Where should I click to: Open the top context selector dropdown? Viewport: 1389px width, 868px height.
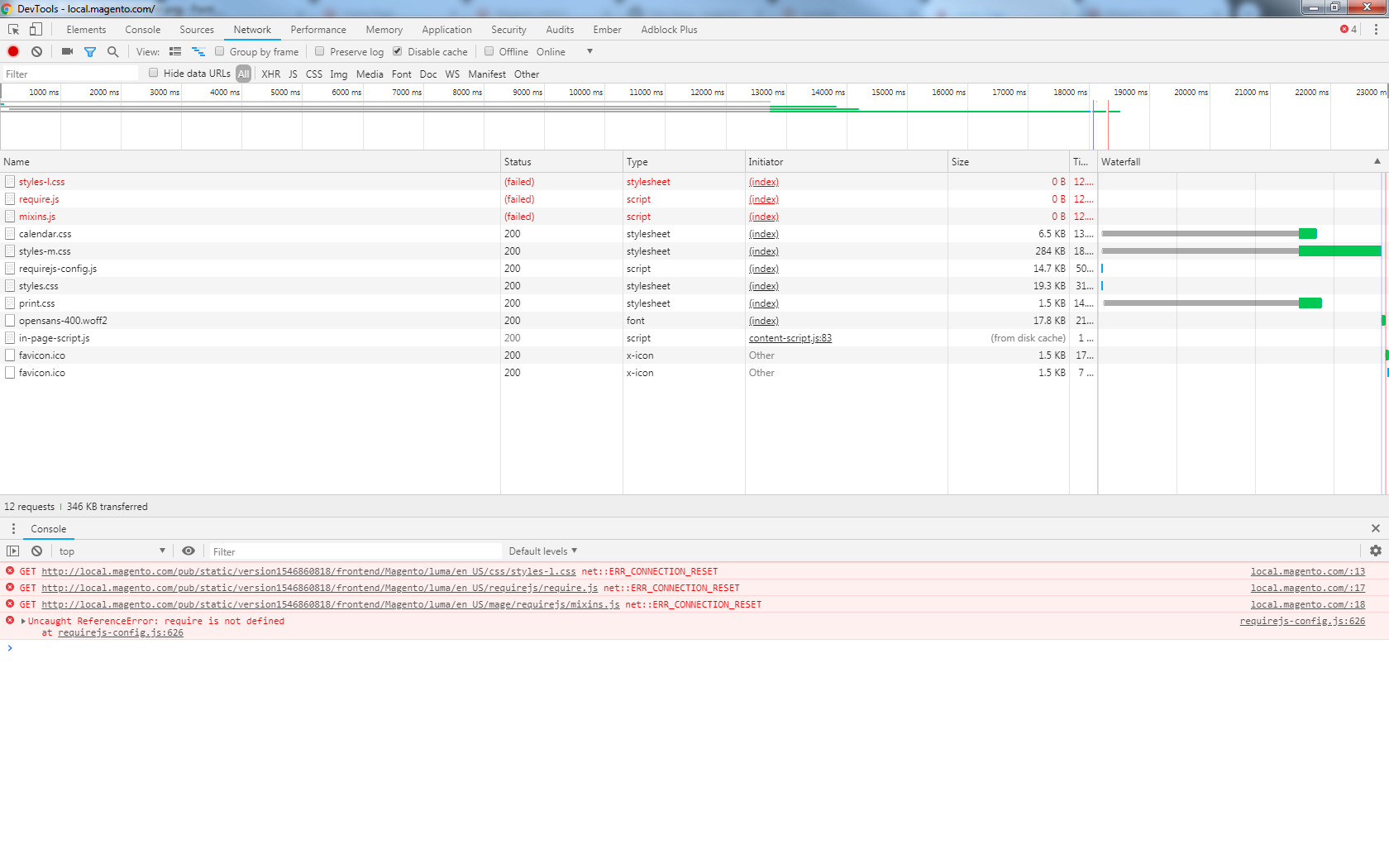112,551
